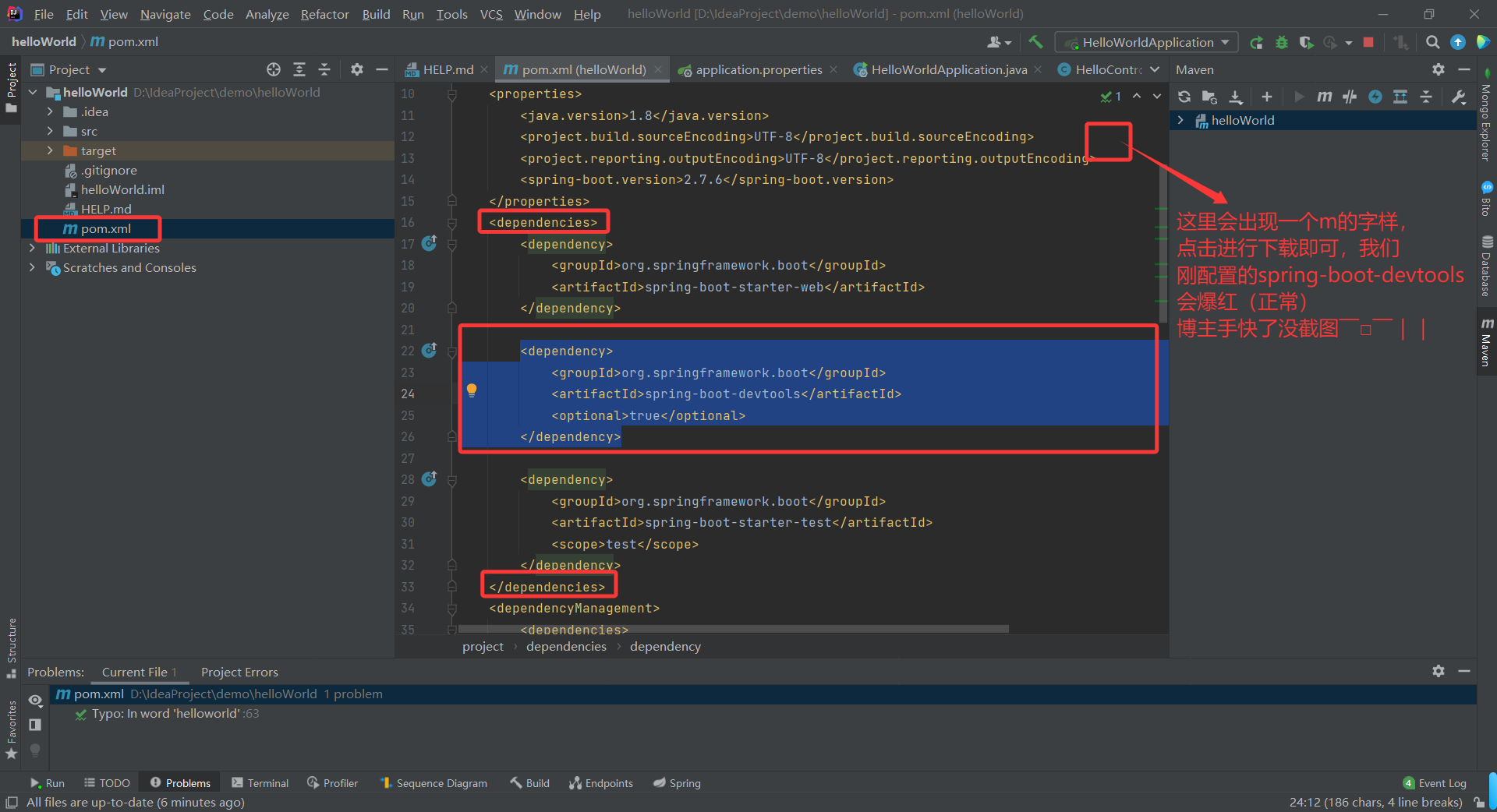
Task: Open the Code Review user icon dropdown
Action: pos(999,42)
